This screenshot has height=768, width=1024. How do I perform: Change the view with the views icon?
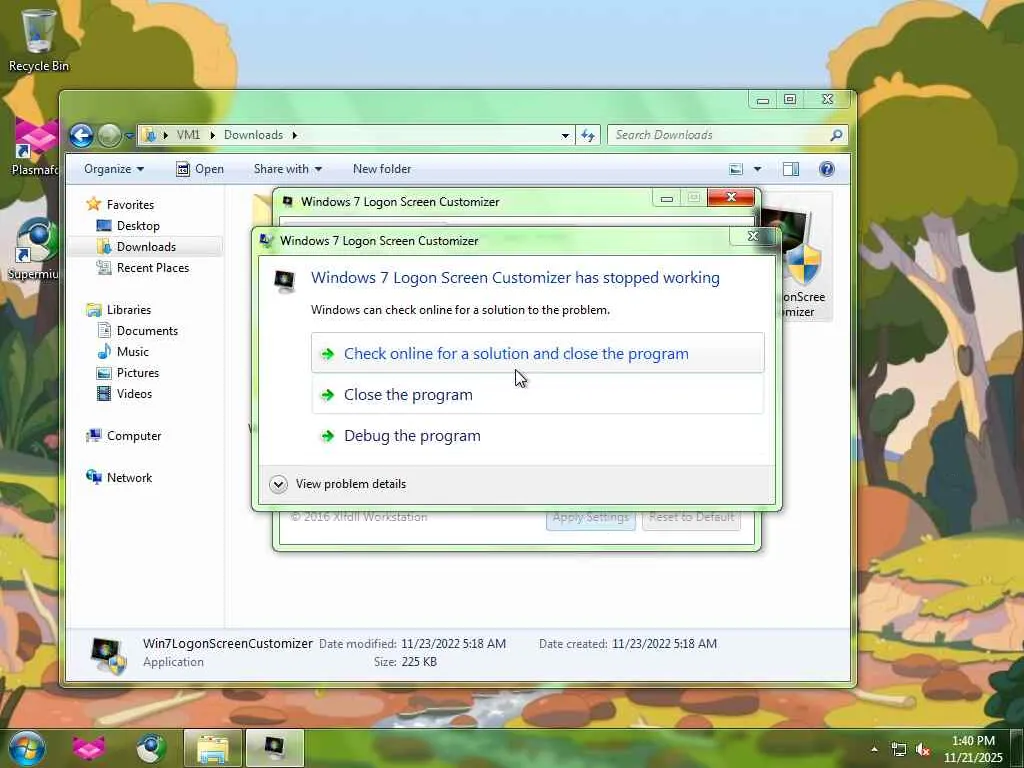[x=736, y=169]
